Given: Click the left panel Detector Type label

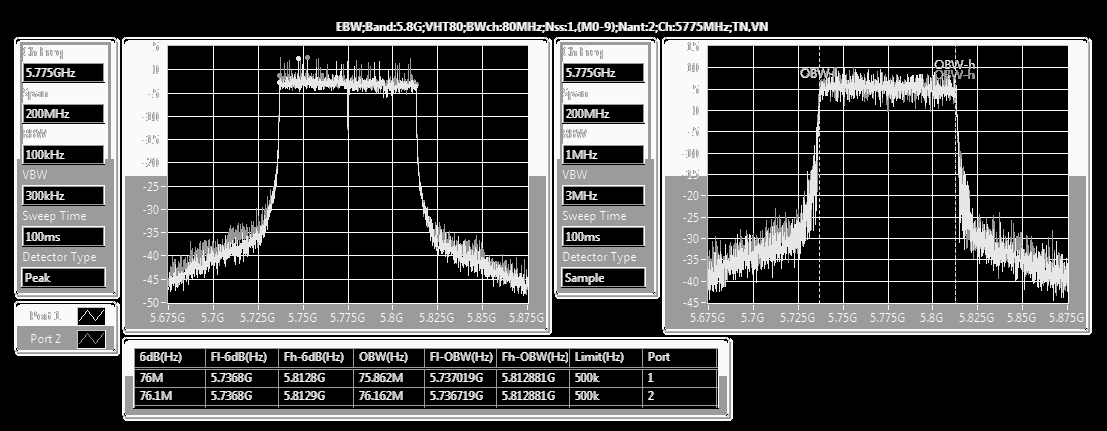Looking at the screenshot, I should (59, 257).
